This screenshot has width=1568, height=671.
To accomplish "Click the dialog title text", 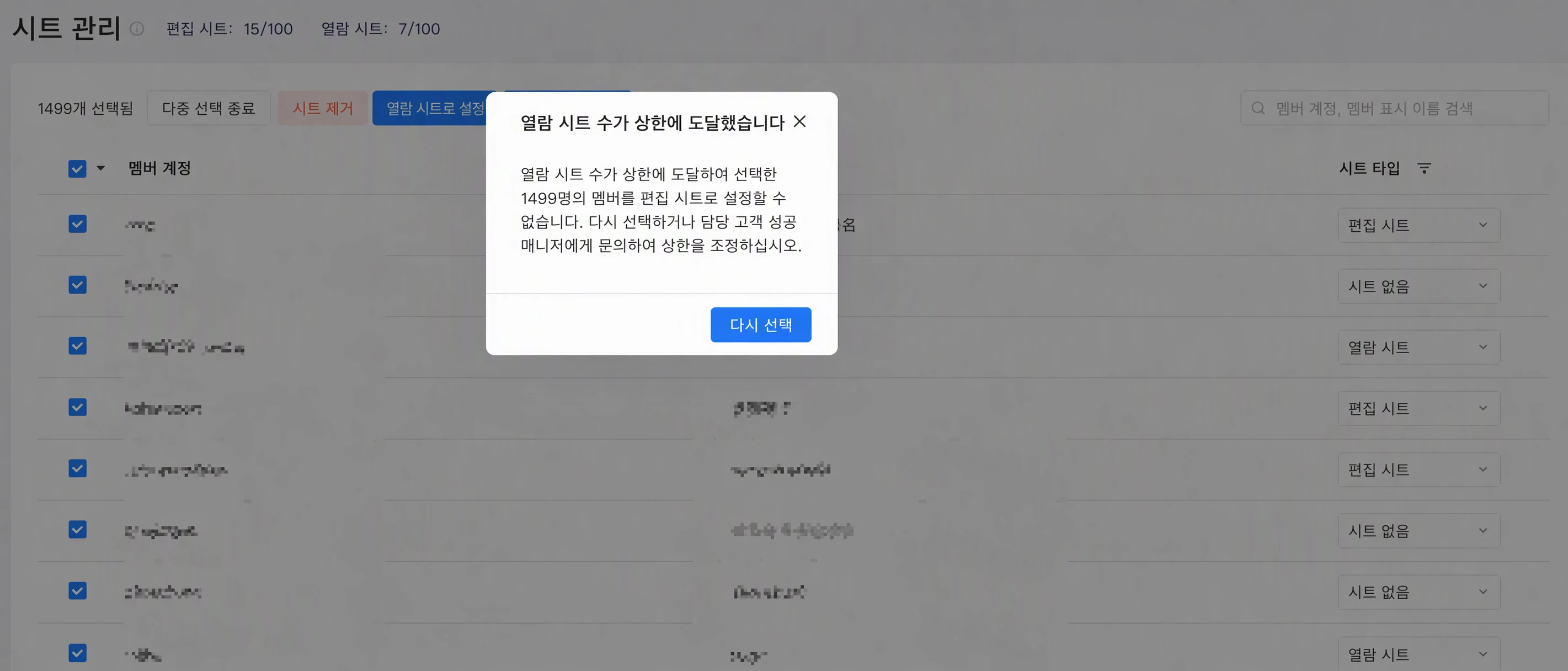I will [x=653, y=123].
